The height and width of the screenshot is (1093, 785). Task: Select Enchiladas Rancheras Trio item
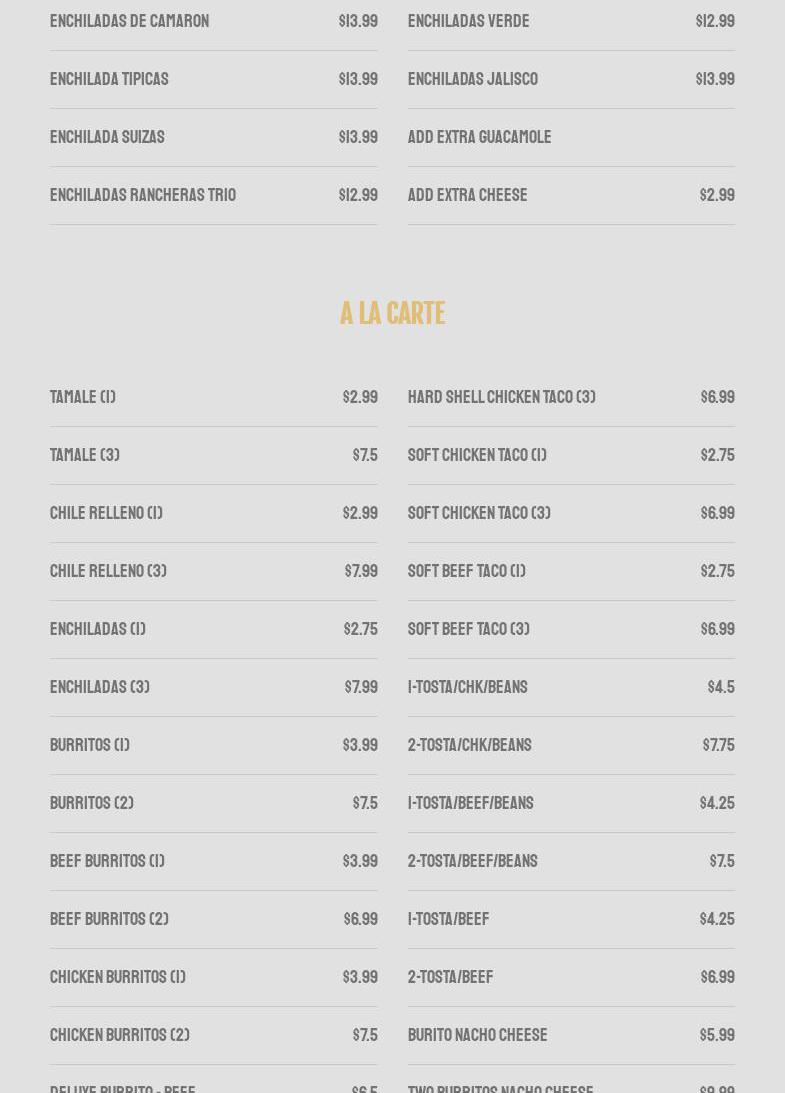click(x=143, y=195)
